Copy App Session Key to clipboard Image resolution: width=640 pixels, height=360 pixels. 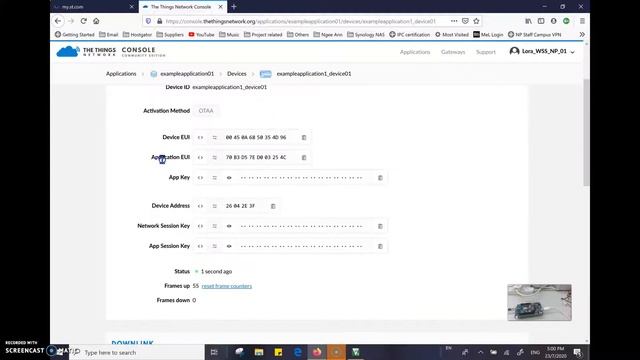click(x=380, y=246)
